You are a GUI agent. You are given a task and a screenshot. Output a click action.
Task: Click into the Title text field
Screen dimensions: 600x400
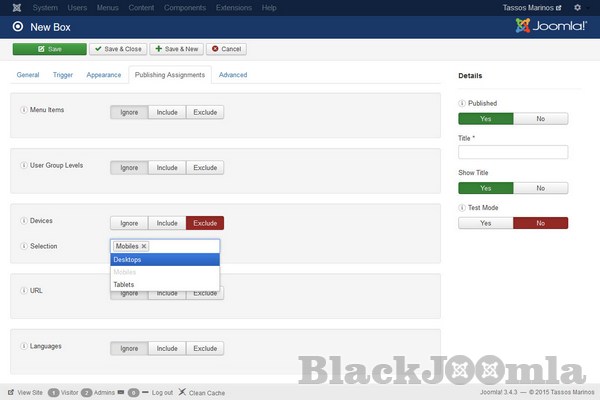tap(512, 152)
